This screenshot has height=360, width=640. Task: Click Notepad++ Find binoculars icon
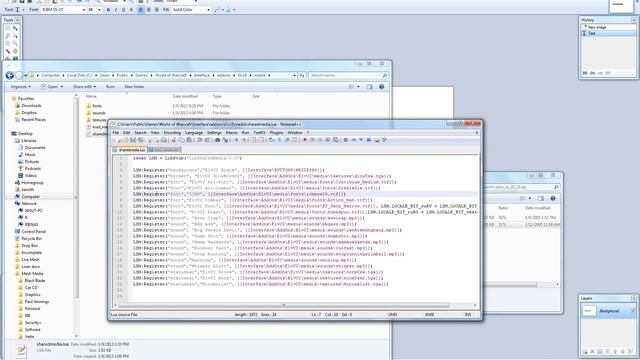(218, 140)
